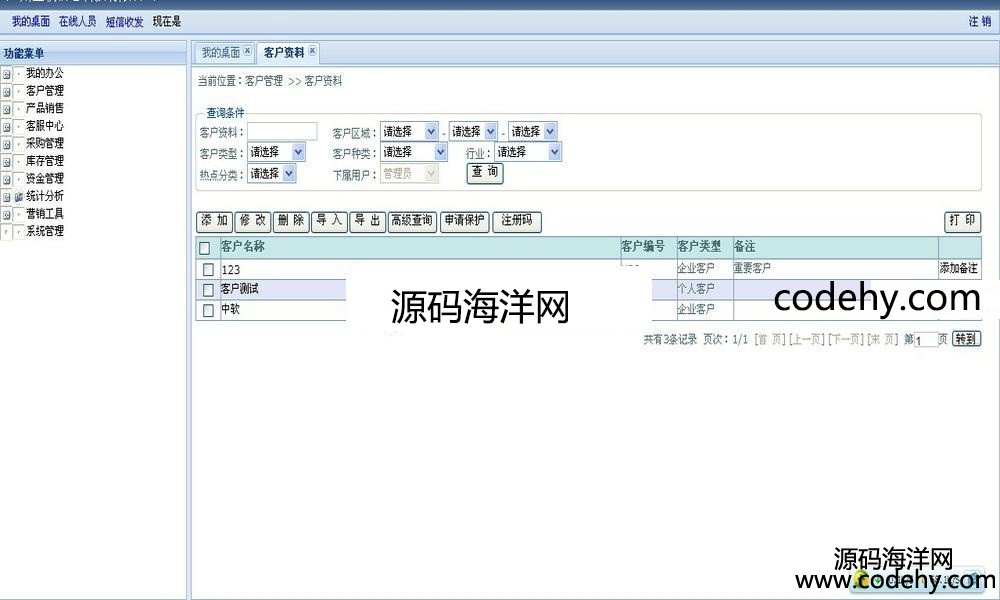1000x600 pixels.
Task: Open 客户管理 menu item
Action: coord(45,91)
